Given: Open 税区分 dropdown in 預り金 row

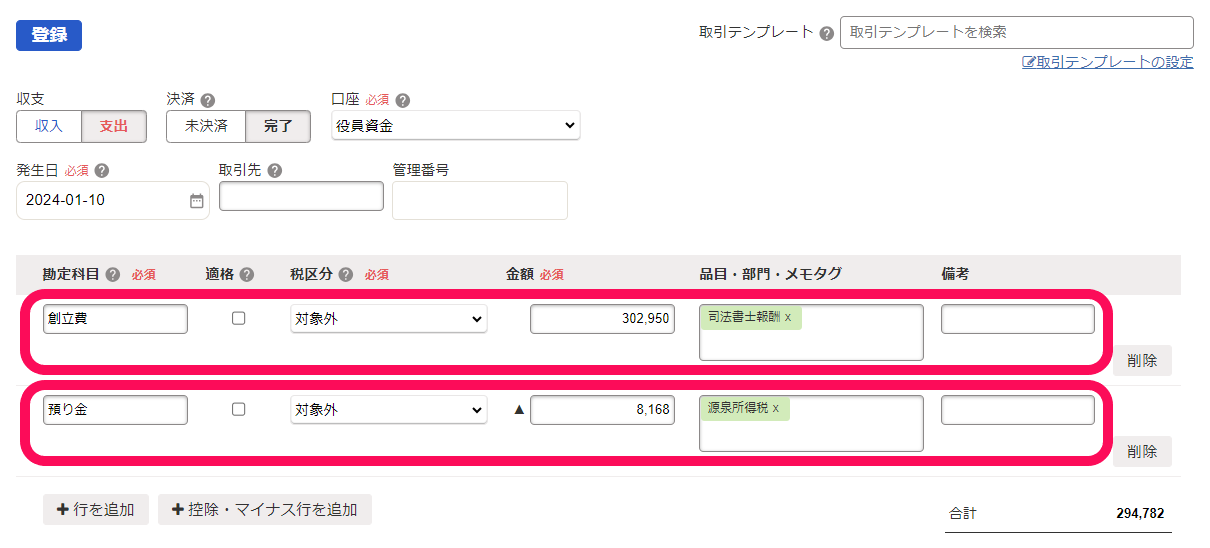Looking at the screenshot, I should 388,410.
